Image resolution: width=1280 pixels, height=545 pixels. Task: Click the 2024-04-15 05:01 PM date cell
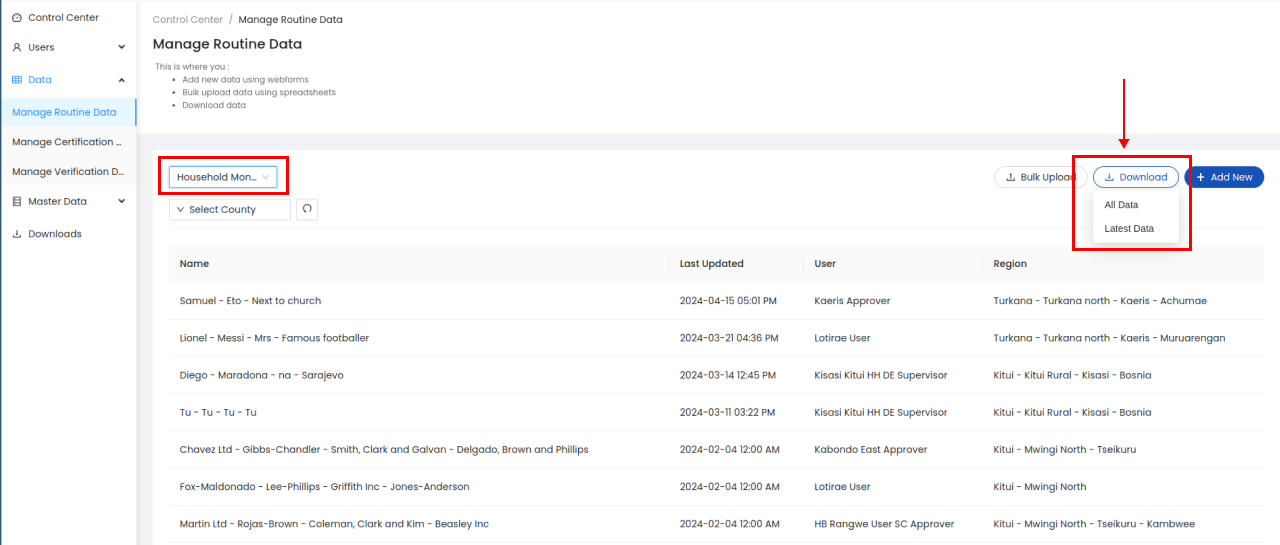pos(728,301)
